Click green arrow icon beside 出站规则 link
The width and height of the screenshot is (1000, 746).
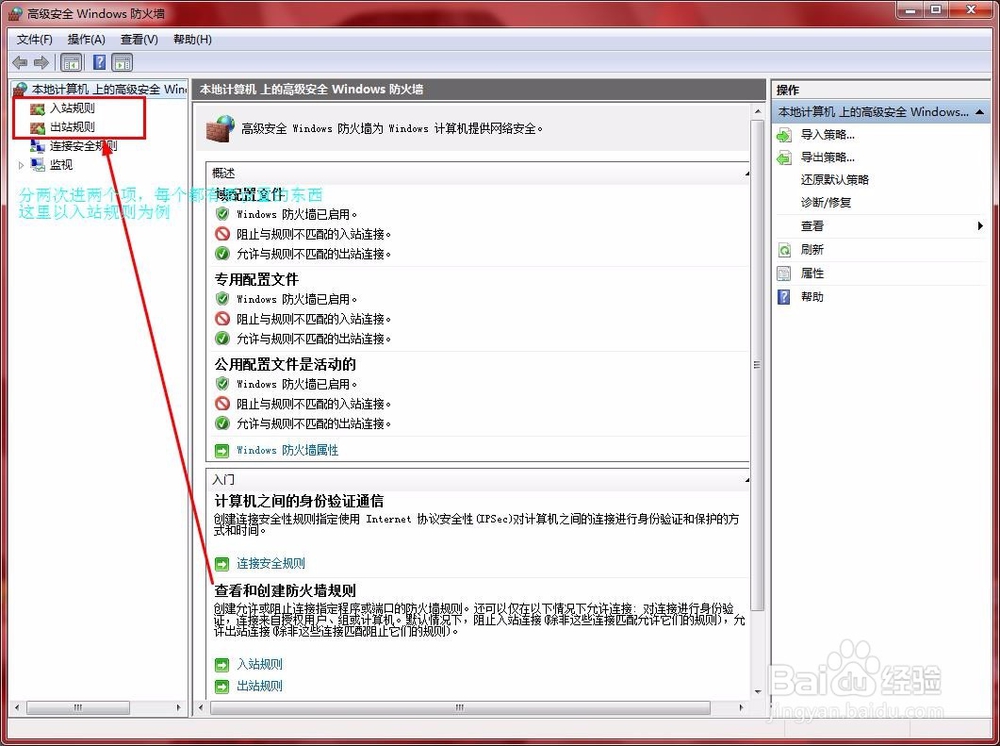pos(222,687)
